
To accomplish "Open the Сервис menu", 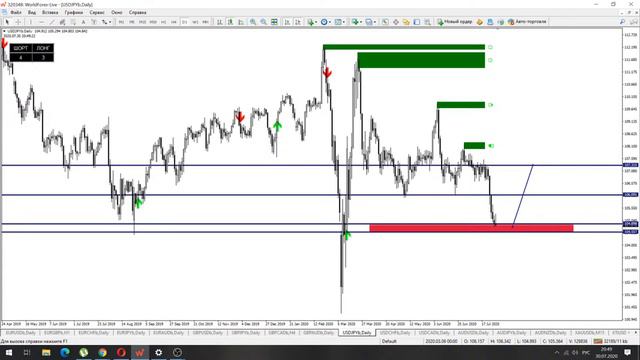I will click(x=97, y=13).
